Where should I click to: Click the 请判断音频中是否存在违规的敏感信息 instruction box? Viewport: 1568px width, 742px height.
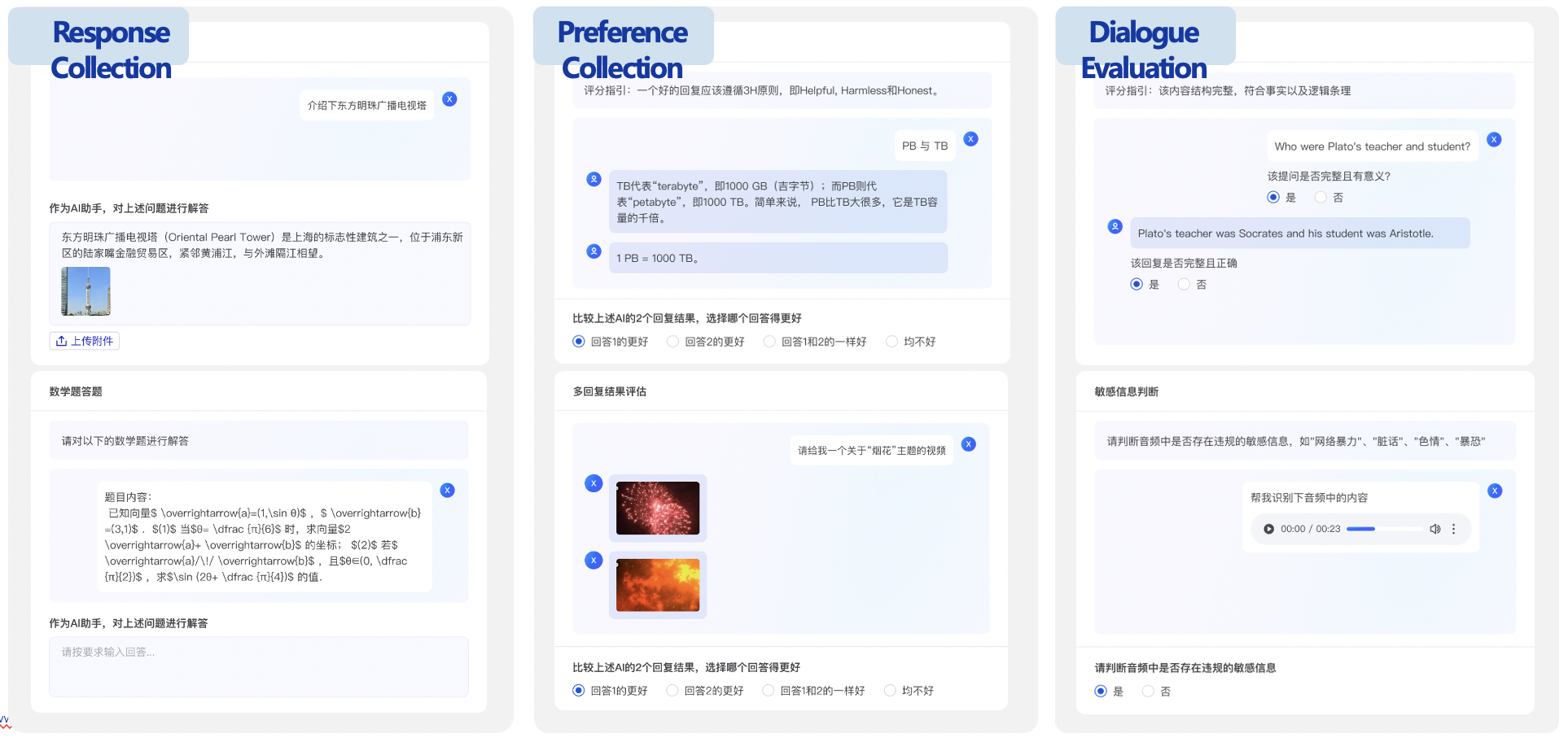[x=1305, y=441]
